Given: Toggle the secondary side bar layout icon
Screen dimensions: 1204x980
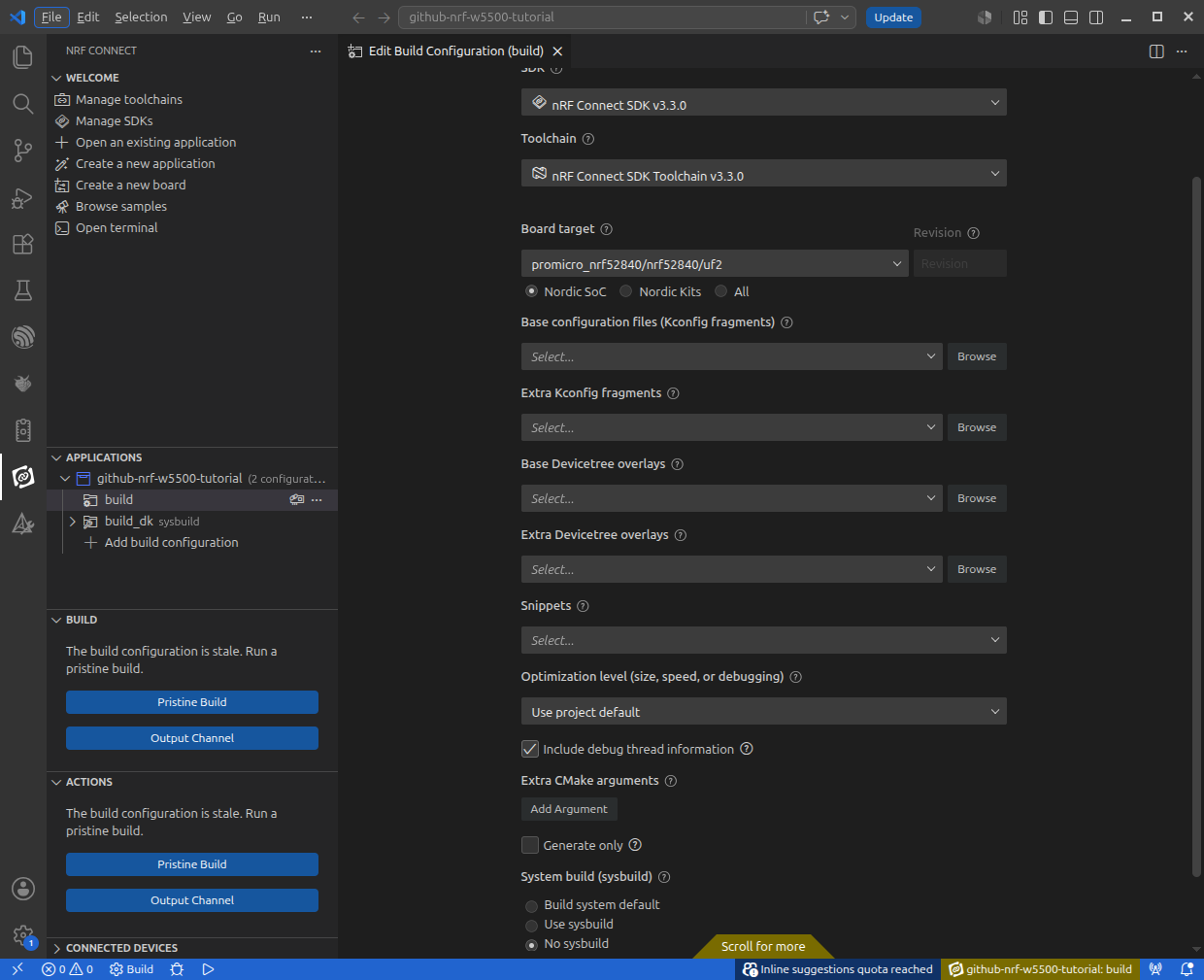Looking at the screenshot, I should 1096,17.
